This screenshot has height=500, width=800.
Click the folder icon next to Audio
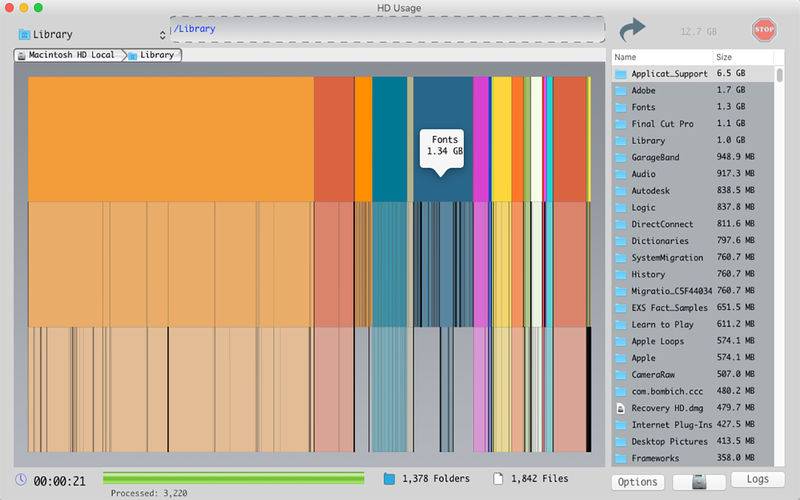620,174
